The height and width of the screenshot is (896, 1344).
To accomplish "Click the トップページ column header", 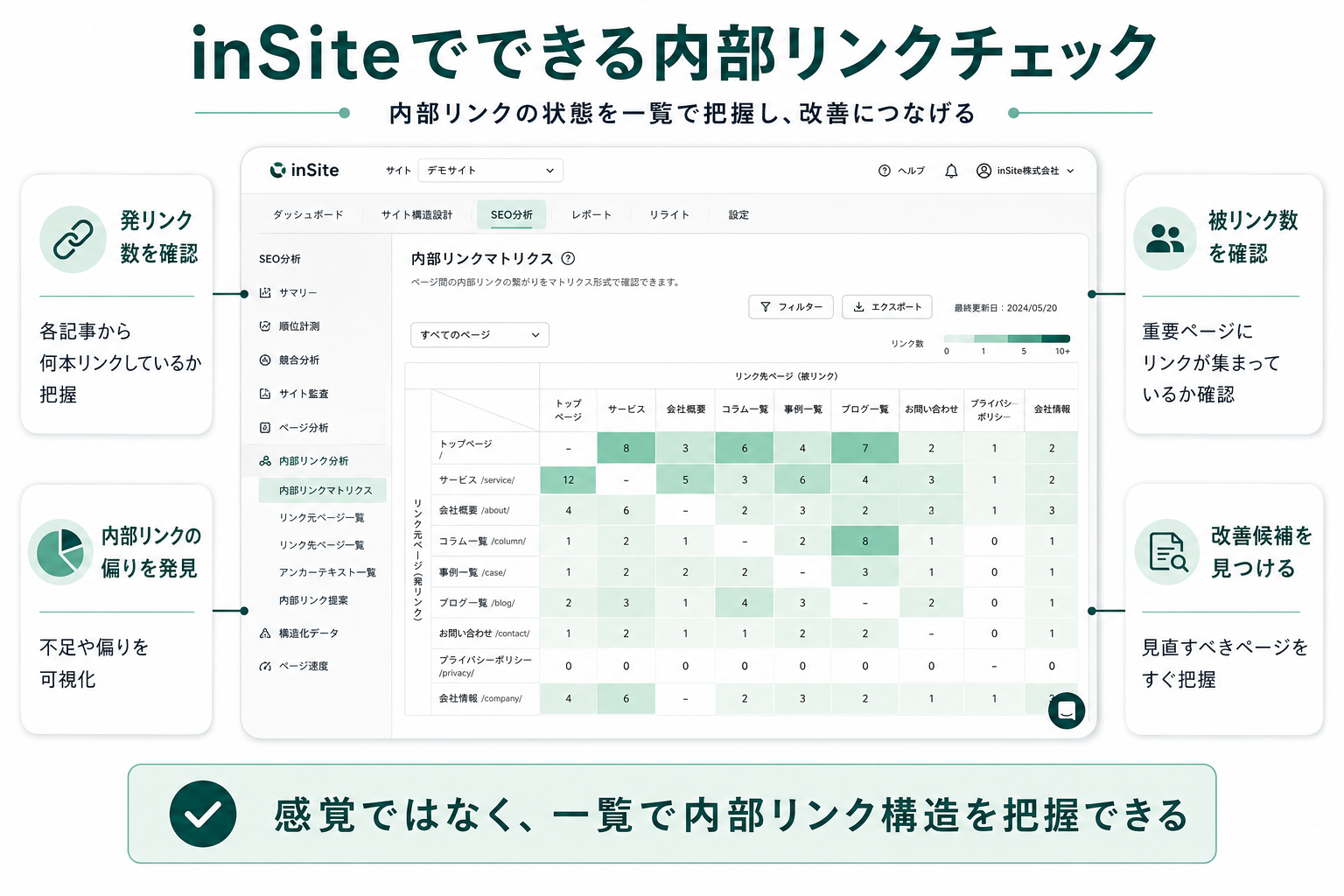I will coord(569,409).
